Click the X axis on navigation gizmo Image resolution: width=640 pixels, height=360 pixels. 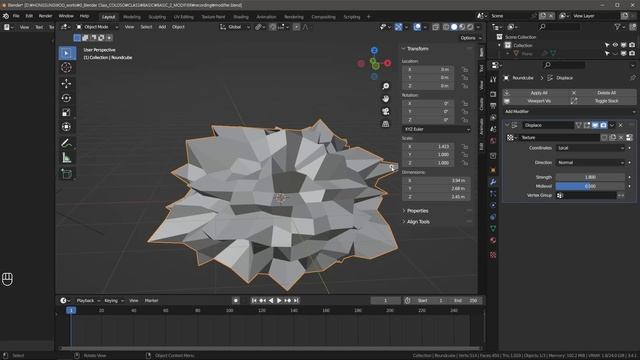pyautogui.click(x=387, y=63)
